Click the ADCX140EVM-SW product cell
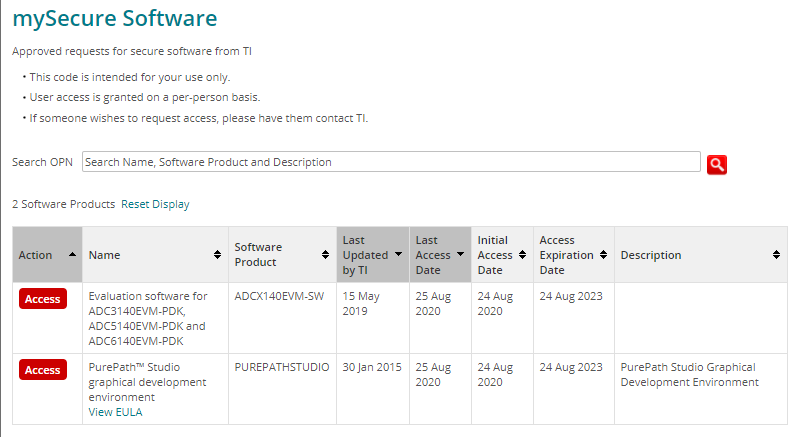This screenshot has width=799, height=437. click(x=279, y=296)
